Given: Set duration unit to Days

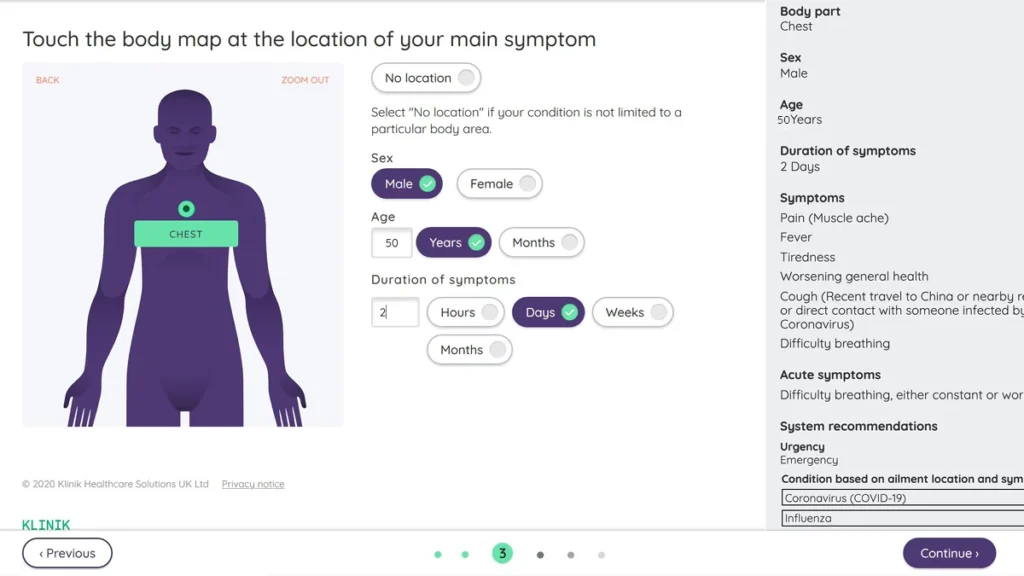Looking at the screenshot, I should coord(548,313).
